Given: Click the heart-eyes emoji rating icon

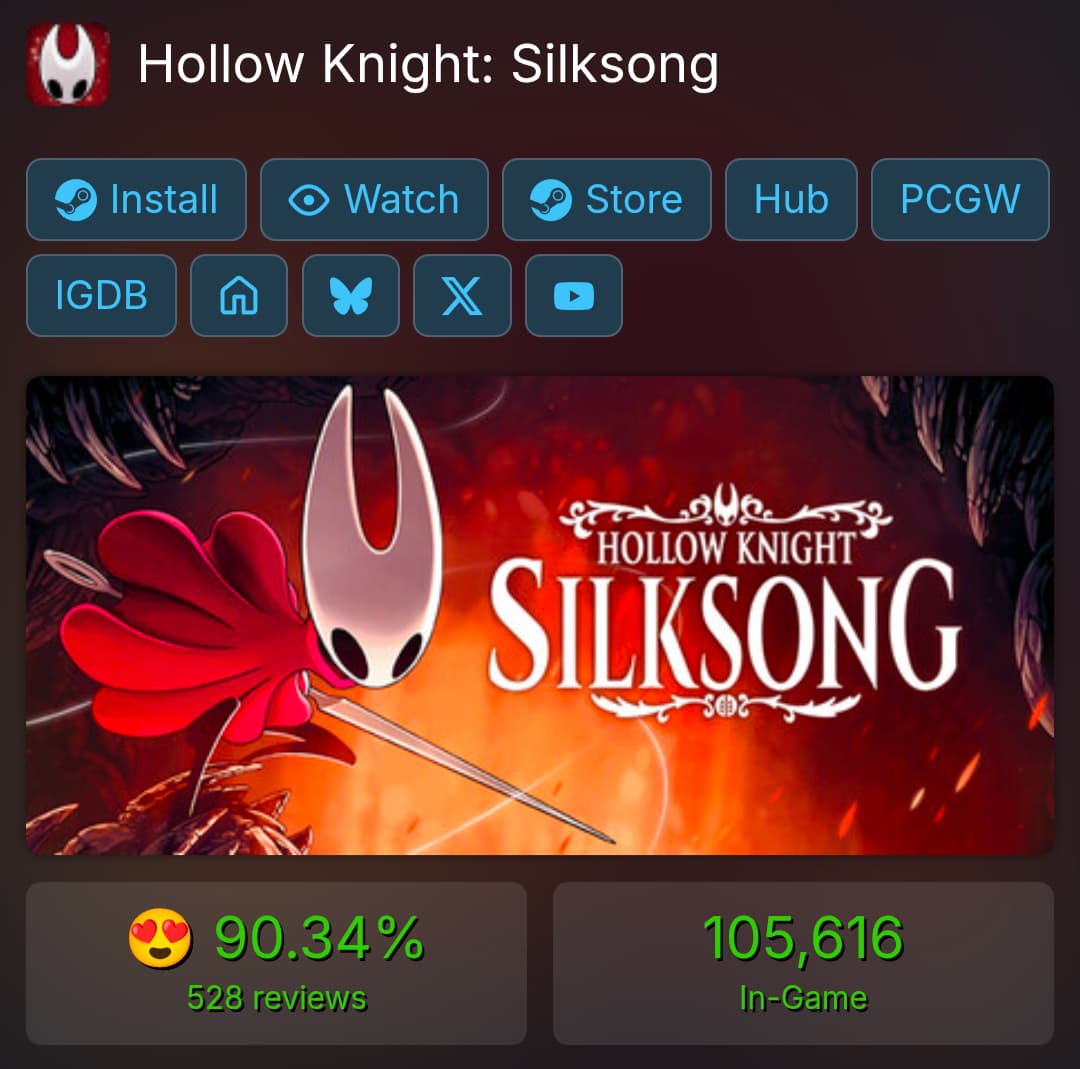Looking at the screenshot, I should (x=160, y=937).
